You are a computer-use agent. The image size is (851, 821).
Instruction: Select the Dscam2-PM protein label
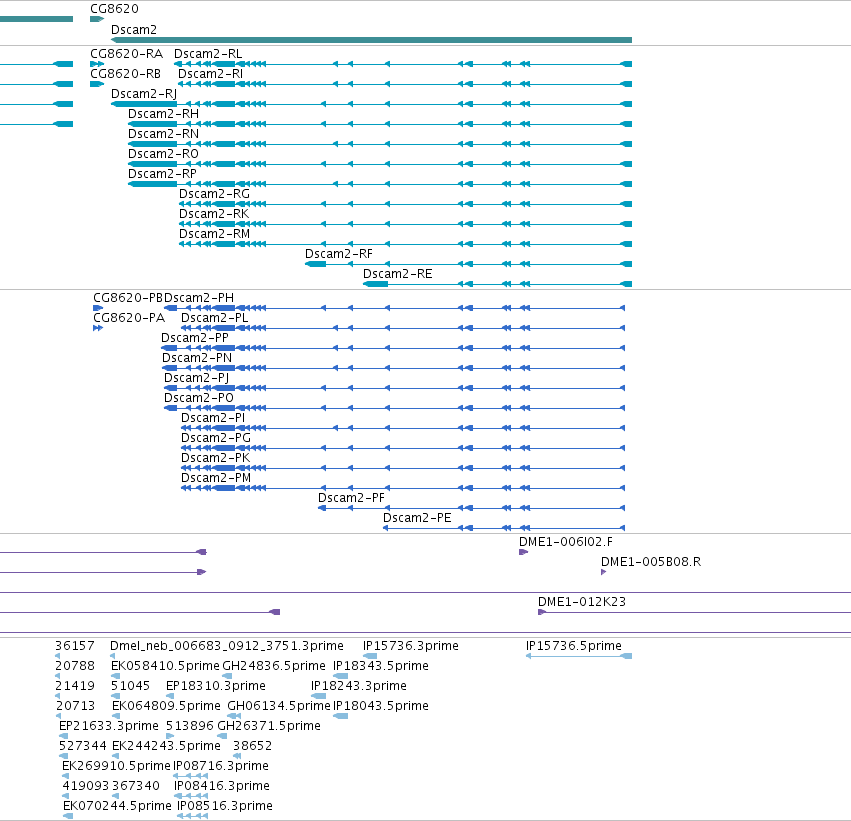(216, 478)
